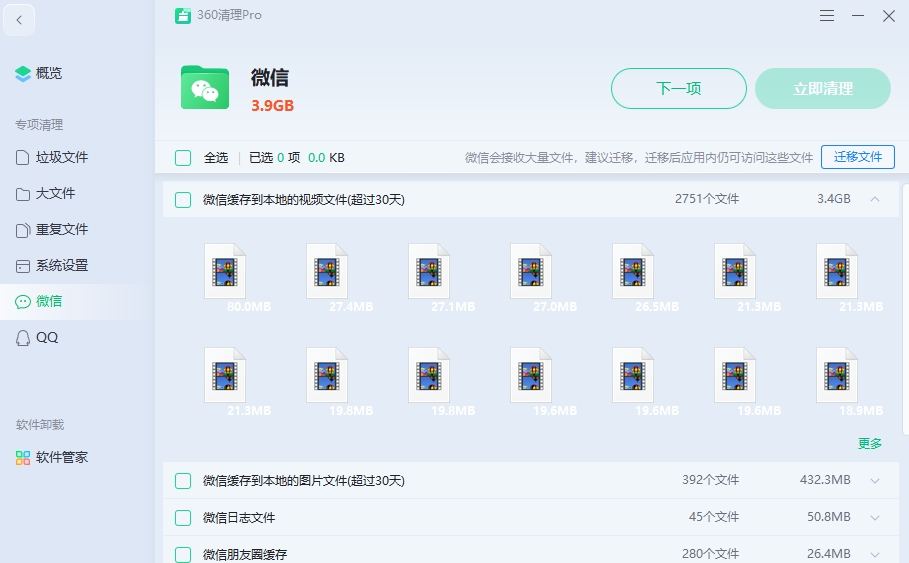The width and height of the screenshot is (909, 563).
Task: Select the 27.1MB video file thumbnail
Action: pos(429,271)
